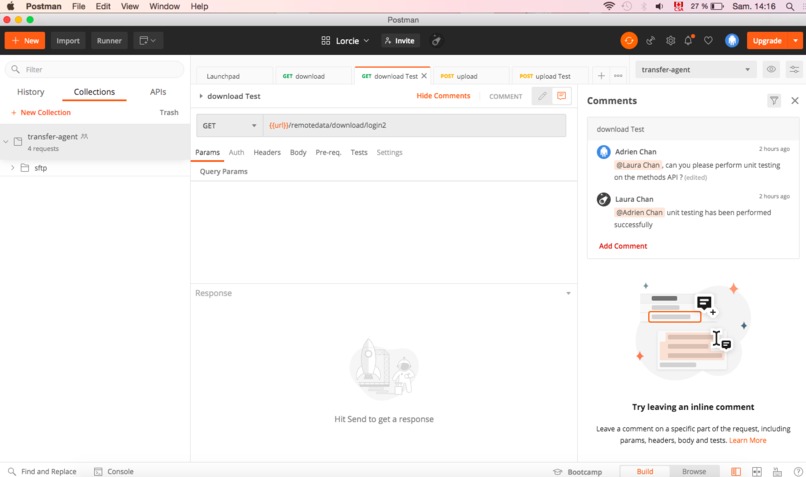
Task: Open the settings gear icon in header
Action: tap(670, 41)
